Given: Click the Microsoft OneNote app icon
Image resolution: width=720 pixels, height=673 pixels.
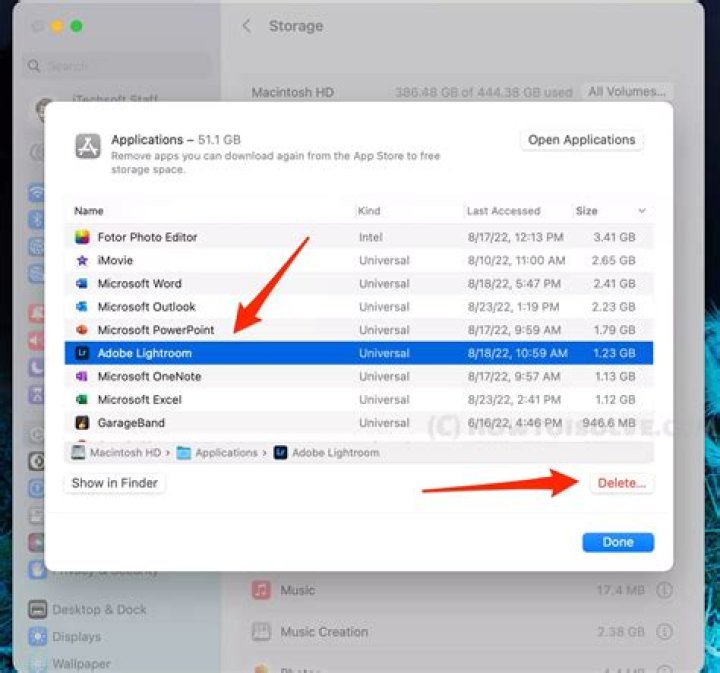Looking at the screenshot, I should point(82,376).
